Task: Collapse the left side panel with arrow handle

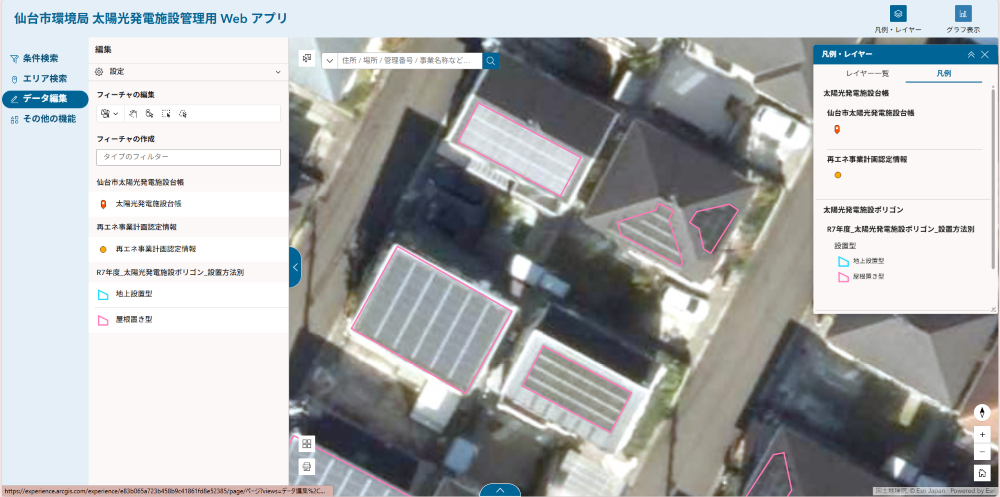Action: point(295,267)
